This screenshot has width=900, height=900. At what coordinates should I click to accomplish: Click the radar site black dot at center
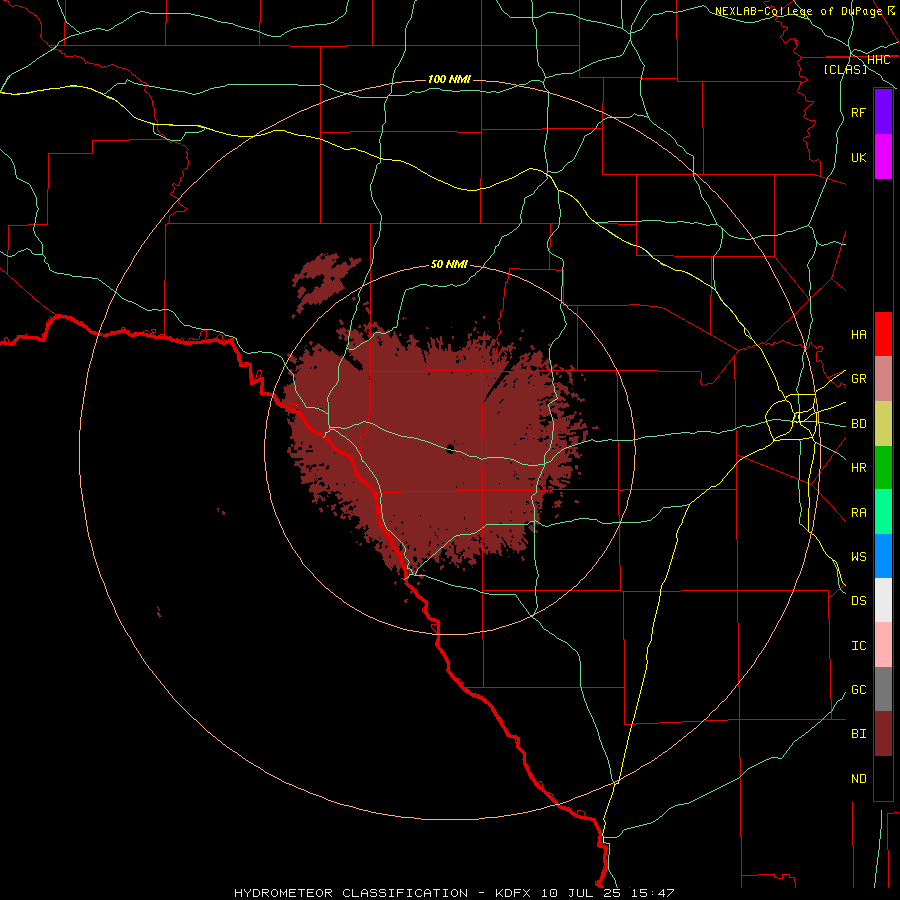(x=451, y=449)
